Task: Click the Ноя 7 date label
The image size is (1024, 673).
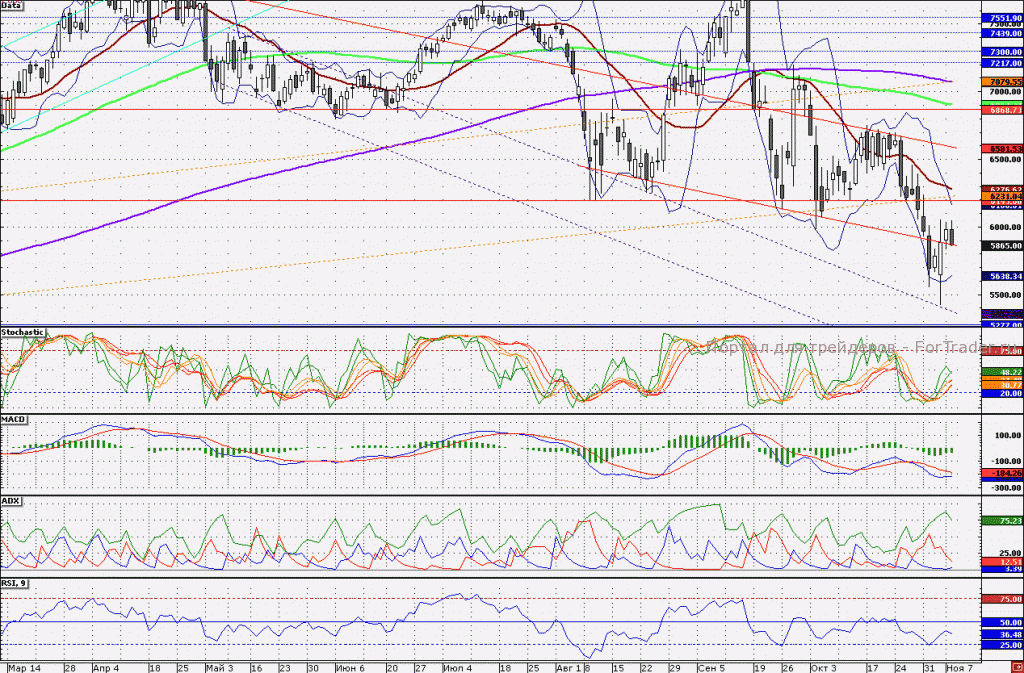Action: point(959,668)
